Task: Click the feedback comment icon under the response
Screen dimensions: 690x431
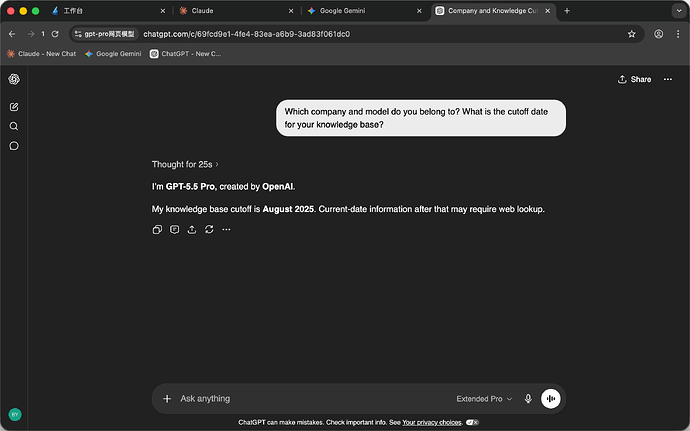Action: 174,229
